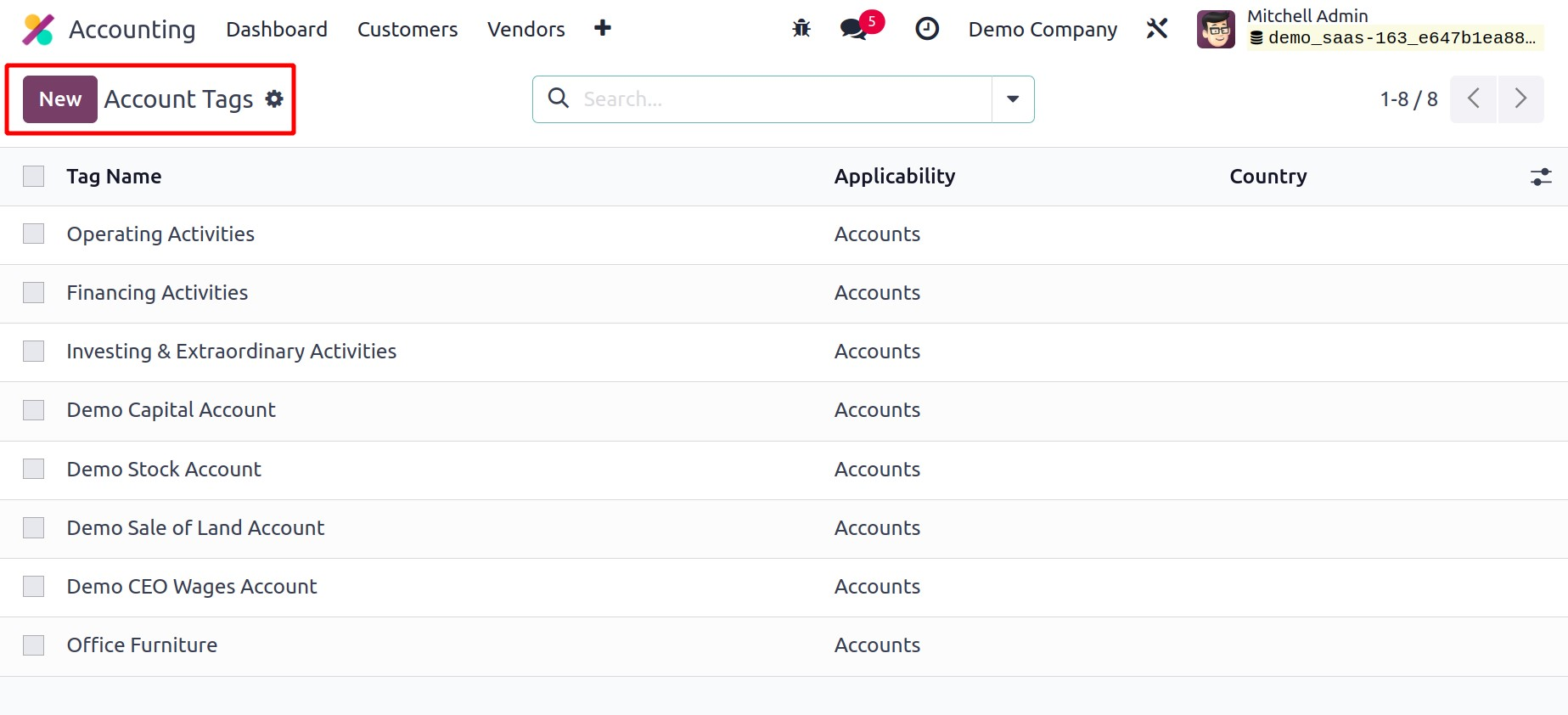Viewport: 1568px width, 715px height.
Task: Open the activities clock icon
Action: click(x=927, y=29)
